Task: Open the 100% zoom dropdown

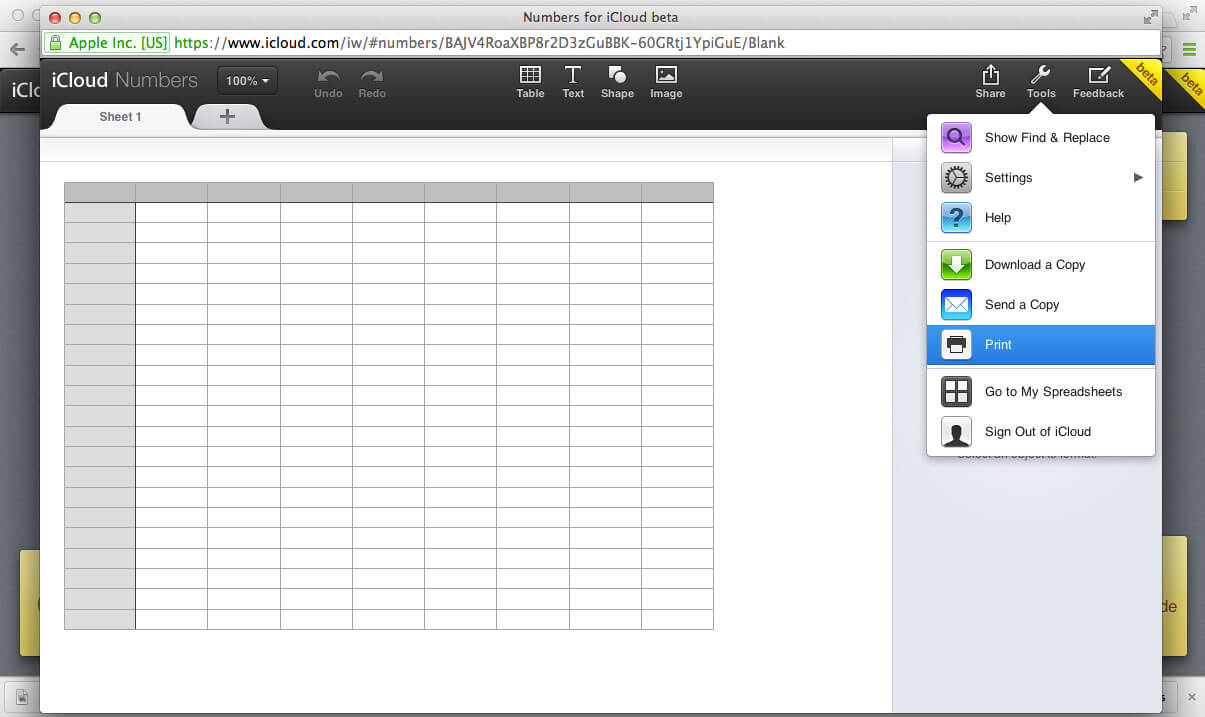Action: click(247, 81)
